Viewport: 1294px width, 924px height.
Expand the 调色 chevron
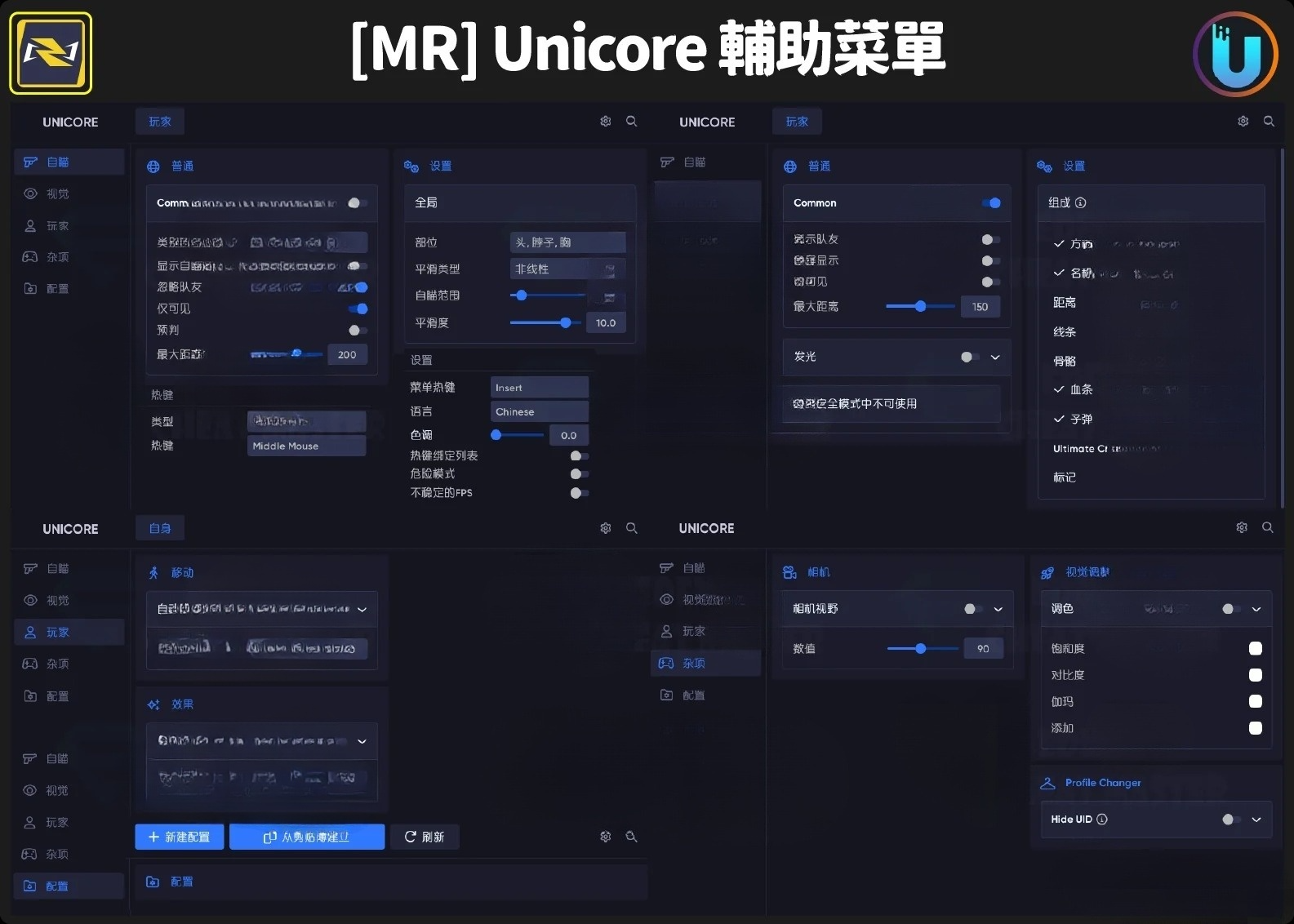(1256, 609)
